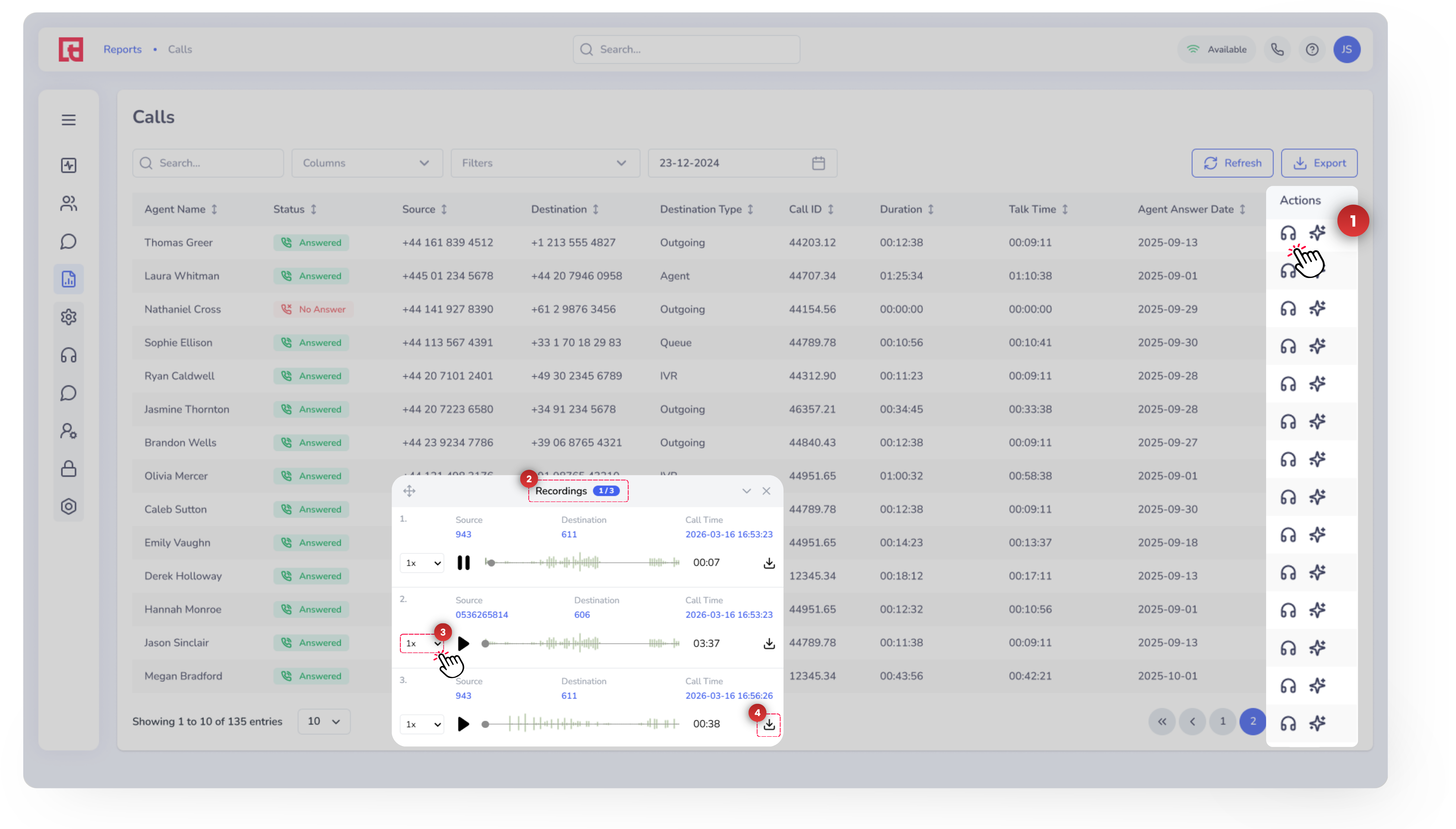Play the second recording
Viewport: 1456px width, 829px height.
point(464,643)
